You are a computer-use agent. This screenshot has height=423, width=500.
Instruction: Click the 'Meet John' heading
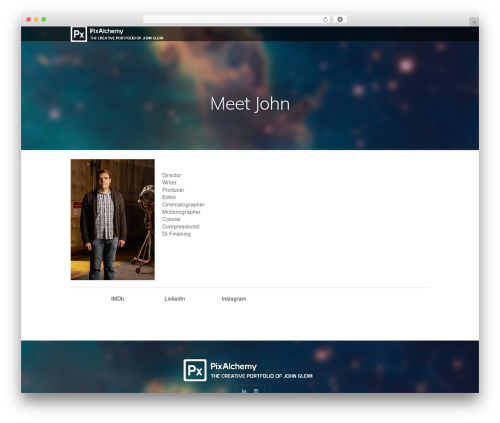250,104
